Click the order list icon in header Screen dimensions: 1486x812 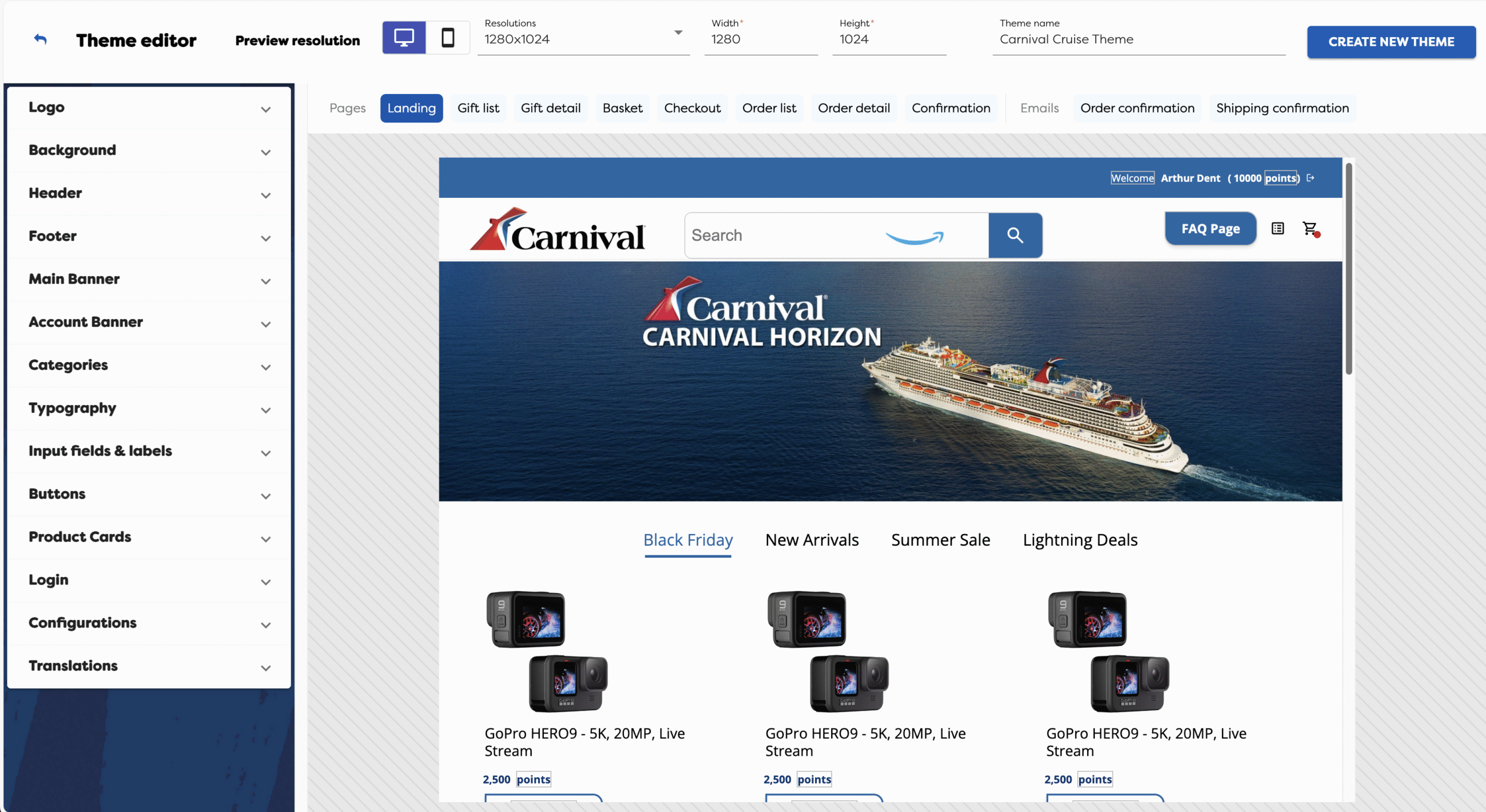[x=1278, y=229]
